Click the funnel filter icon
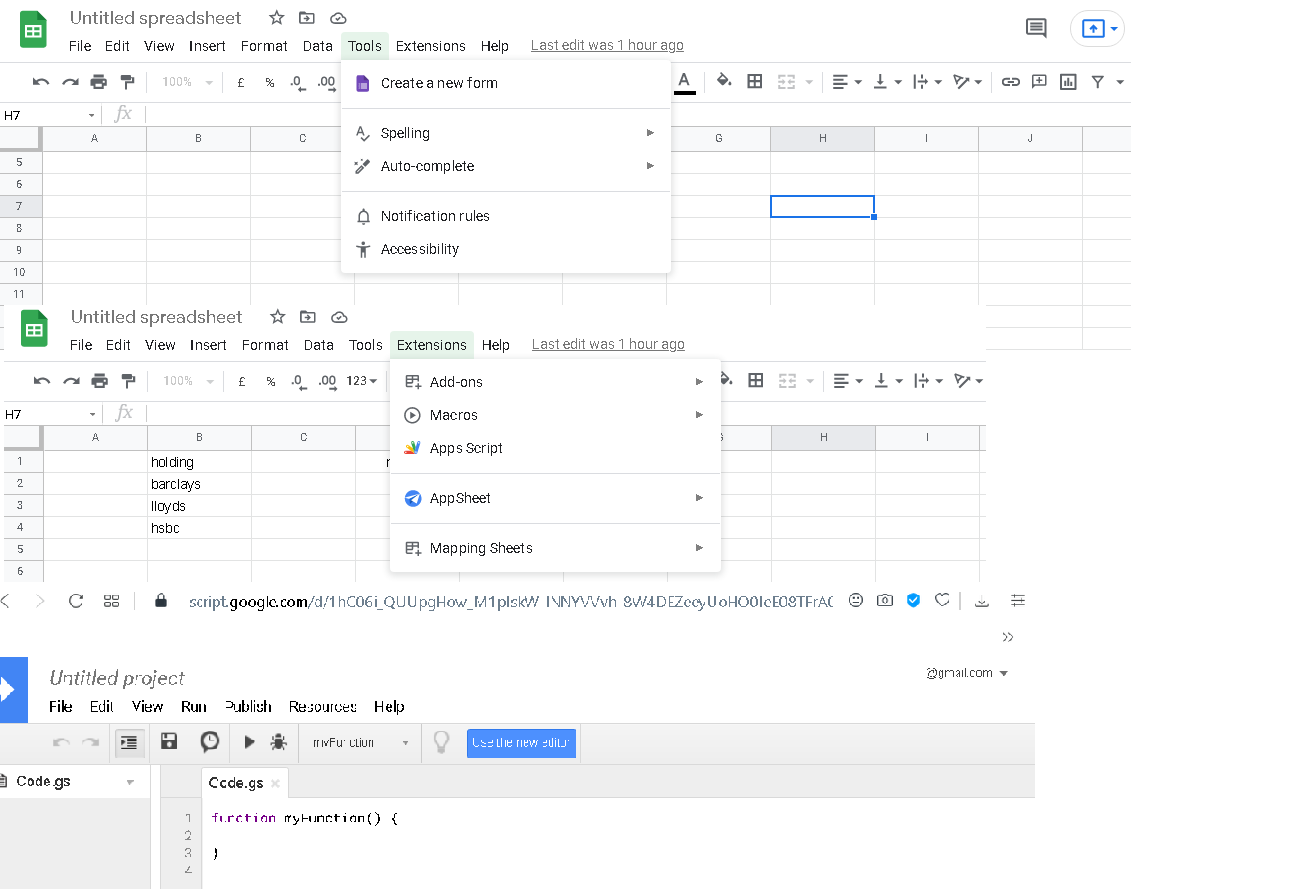Screen dimensions: 1304x889 click(1097, 82)
